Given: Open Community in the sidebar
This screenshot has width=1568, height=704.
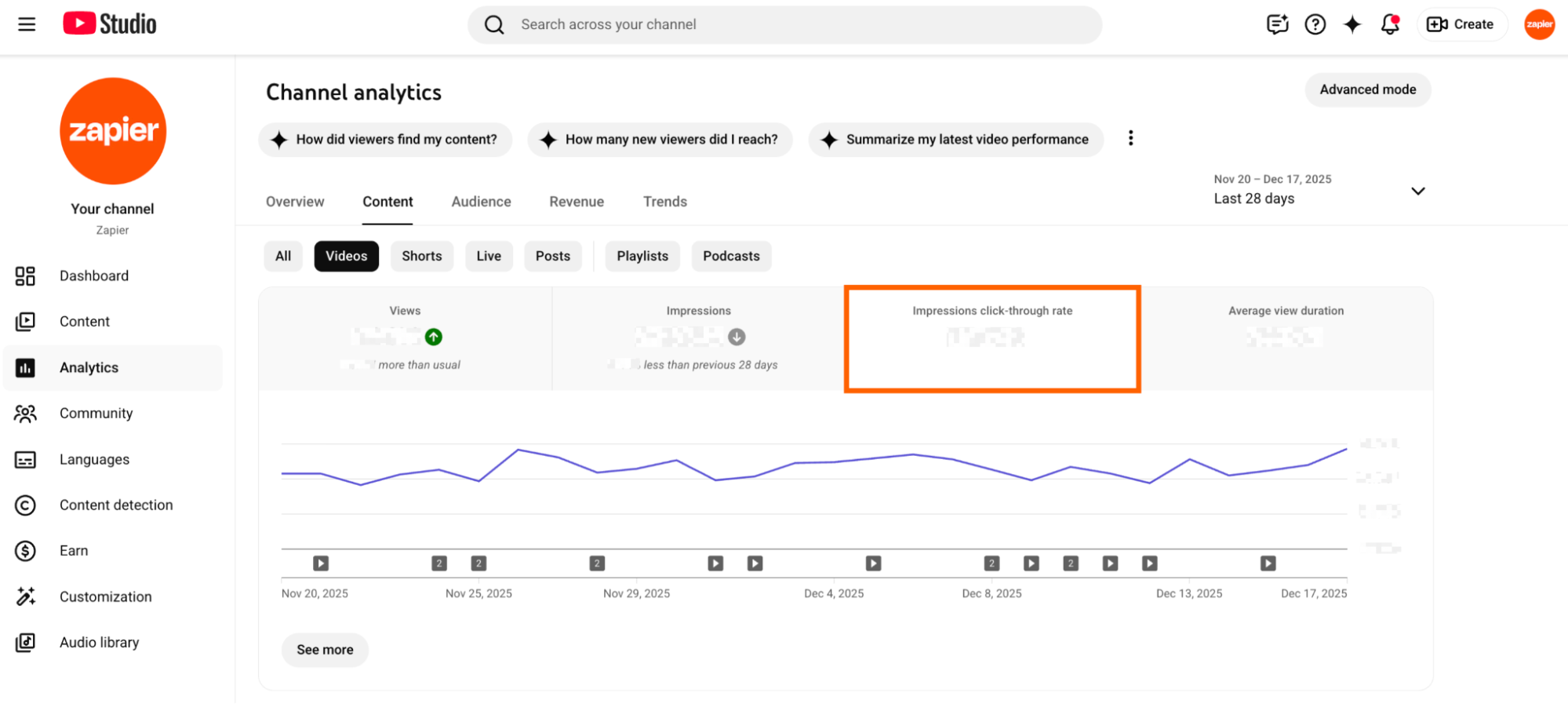Looking at the screenshot, I should tap(113, 413).
